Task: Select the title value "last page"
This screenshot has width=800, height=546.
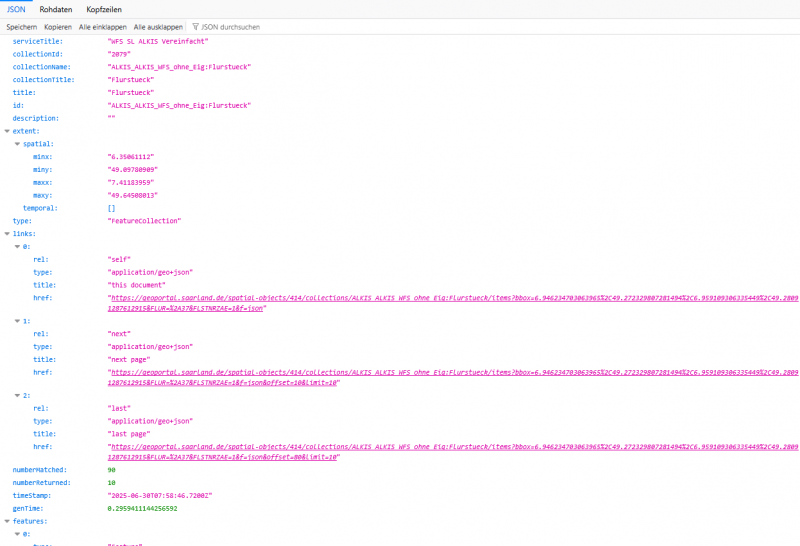Action: pos(129,434)
